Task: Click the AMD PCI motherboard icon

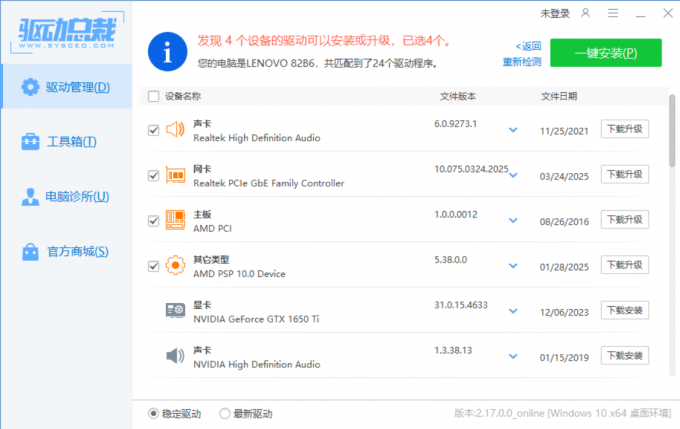Action: coord(175,220)
